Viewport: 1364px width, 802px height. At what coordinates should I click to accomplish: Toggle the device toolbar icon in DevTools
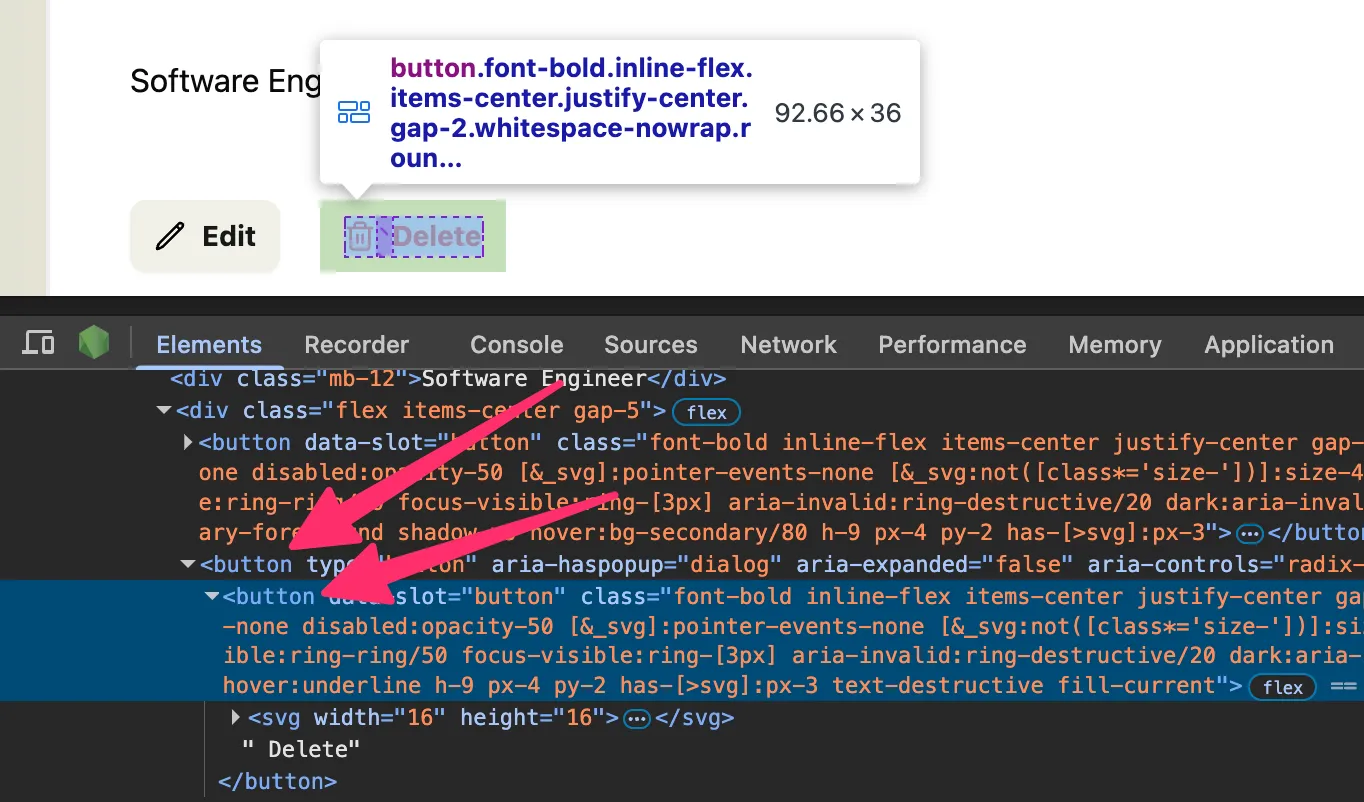(x=38, y=344)
